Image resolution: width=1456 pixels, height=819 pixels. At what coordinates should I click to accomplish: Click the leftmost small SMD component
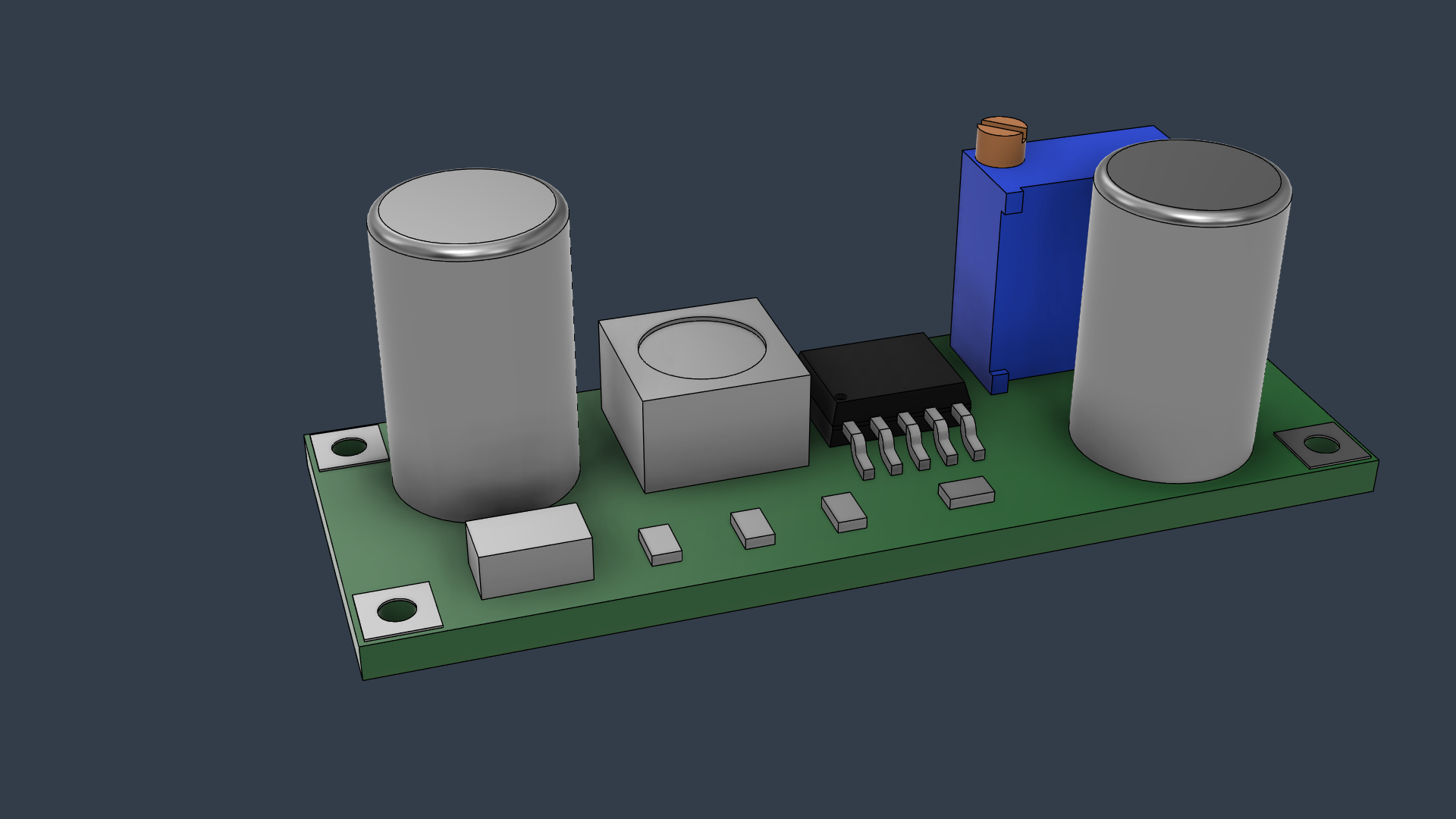[659, 543]
